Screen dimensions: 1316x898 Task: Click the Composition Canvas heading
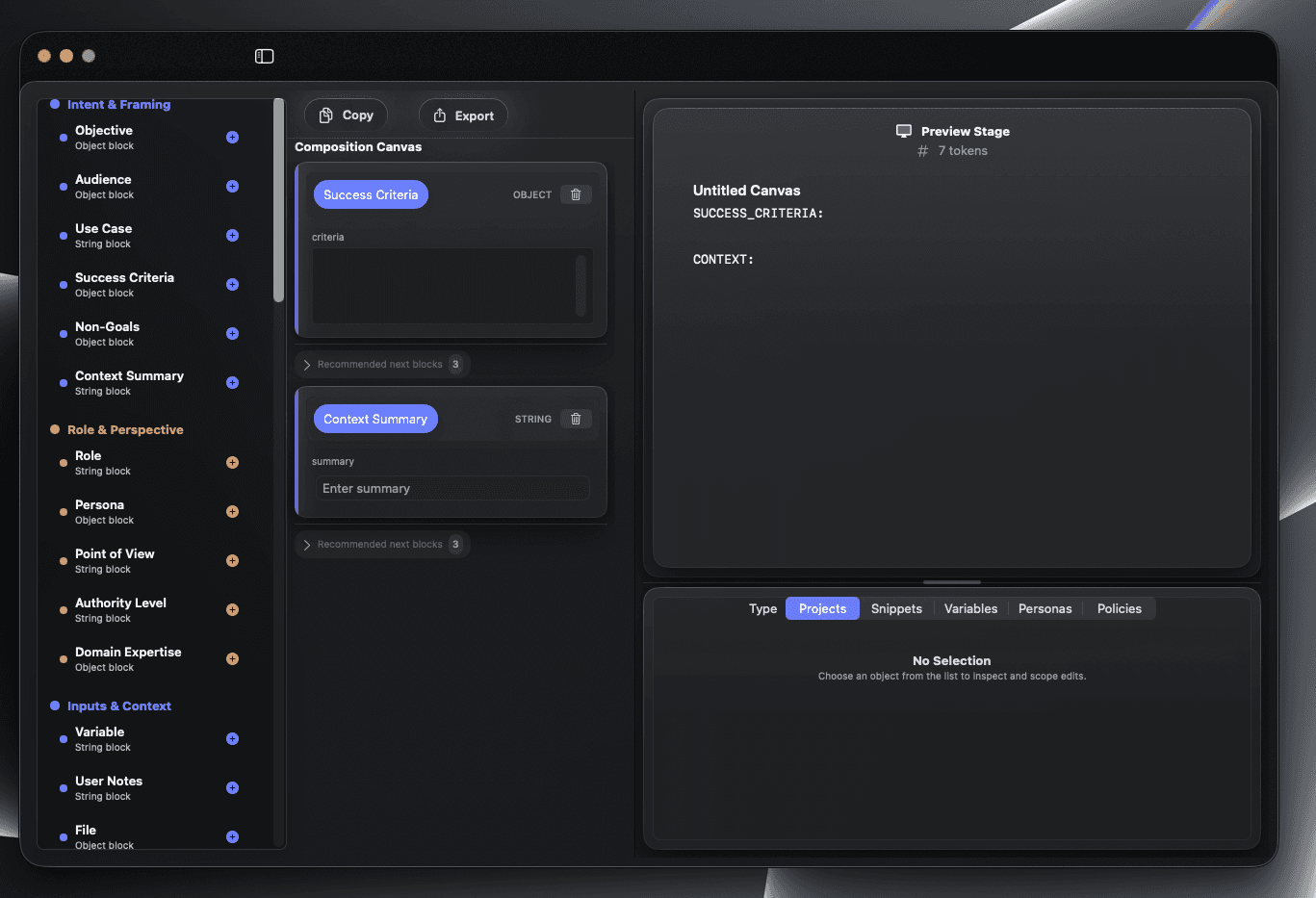pos(358,147)
